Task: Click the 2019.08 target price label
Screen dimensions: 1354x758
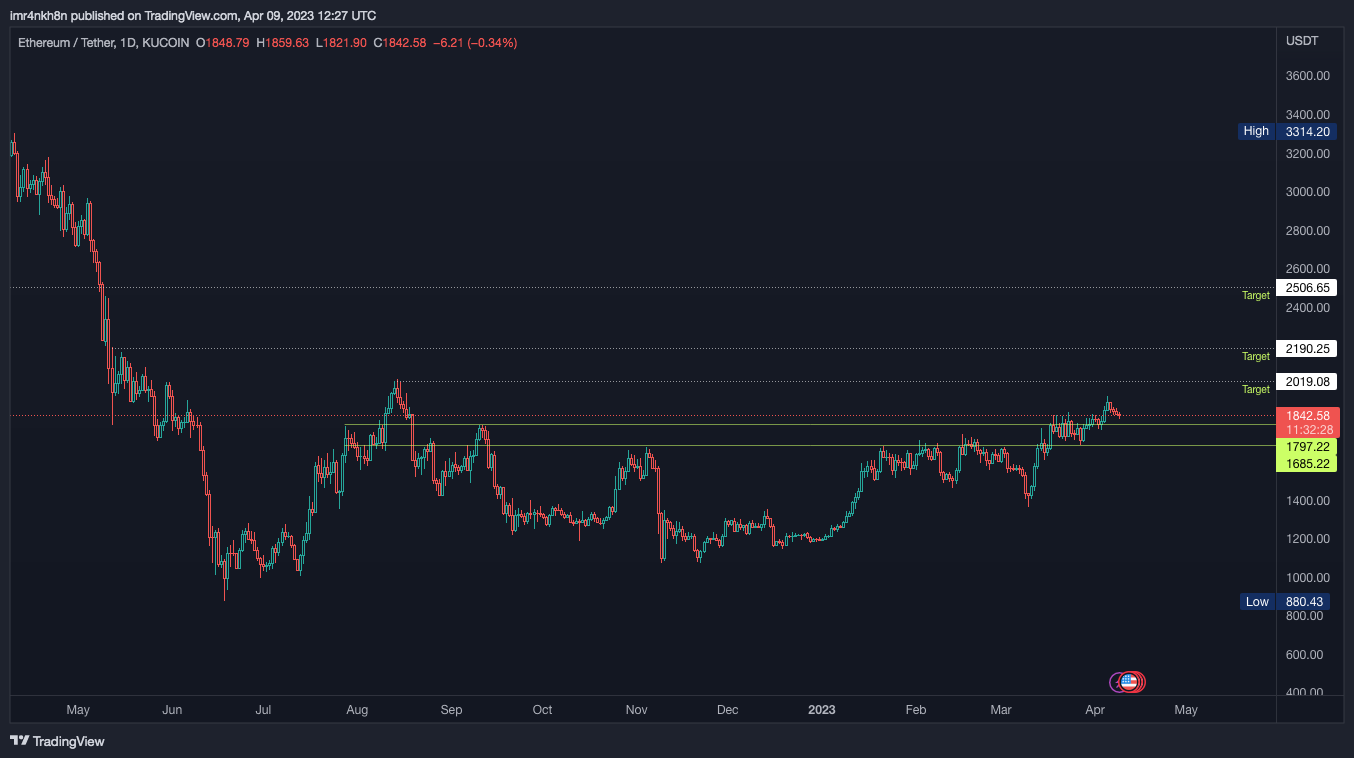Action: click(1307, 382)
